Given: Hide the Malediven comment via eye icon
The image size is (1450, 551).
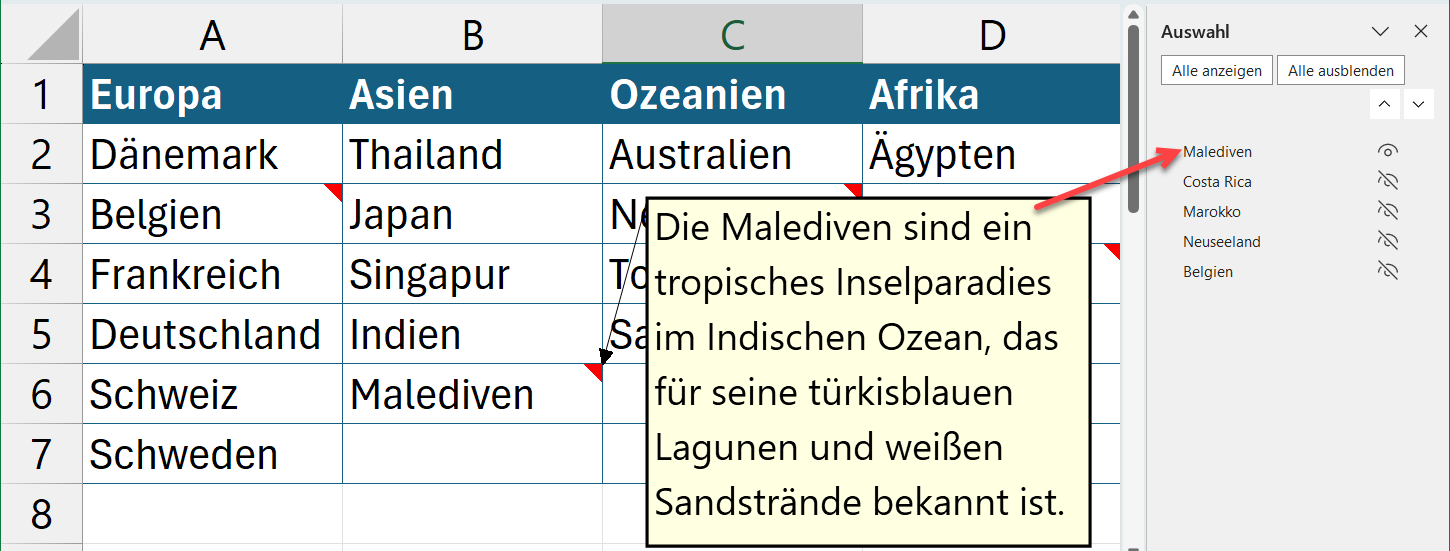Looking at the screenshot, I should click(1387, 152).
